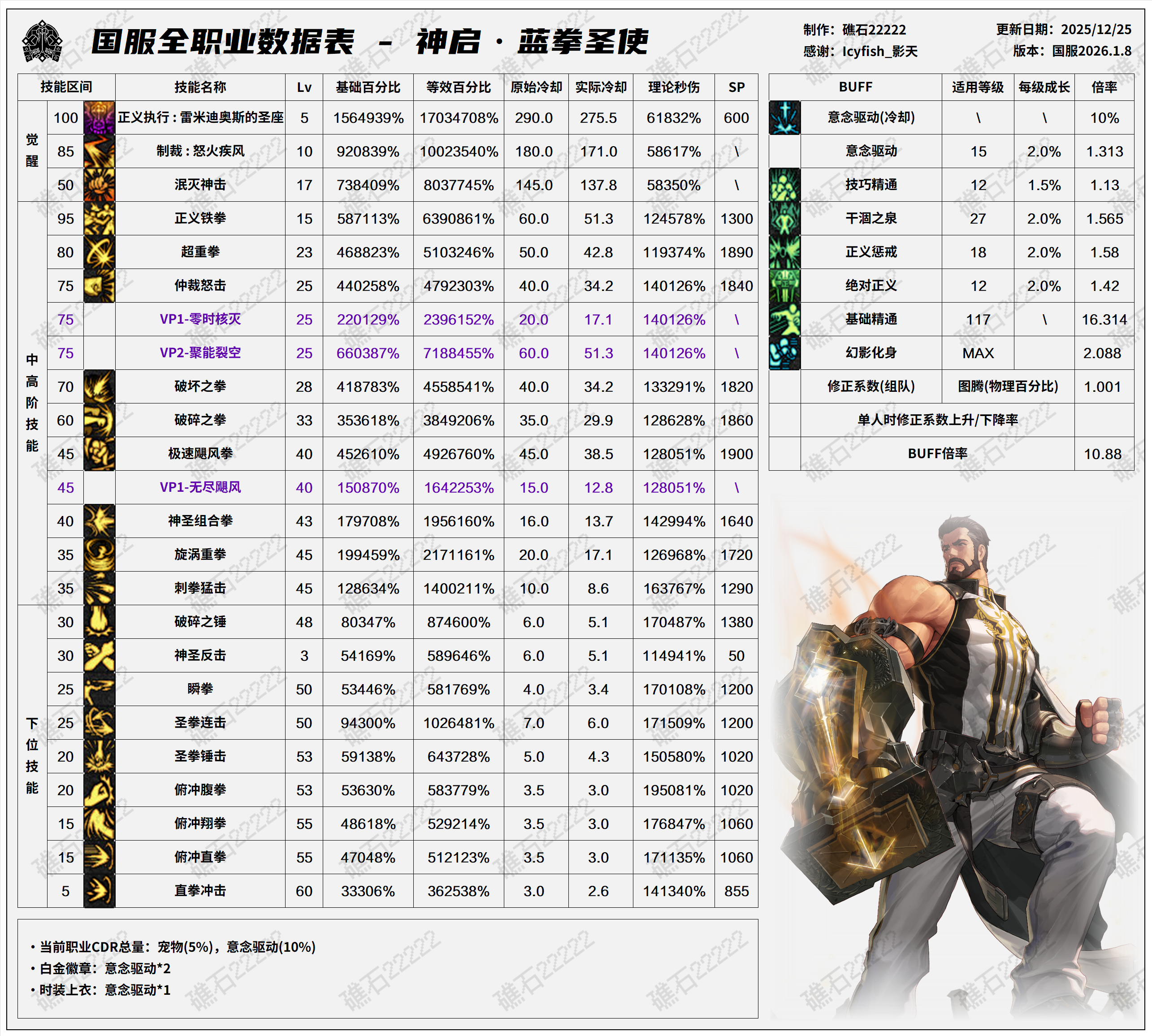This screenshot has height=1036, width=1152.
Task: Click the VP2-聚能裂空 purple skill name
Action: (x=200, y=353)
